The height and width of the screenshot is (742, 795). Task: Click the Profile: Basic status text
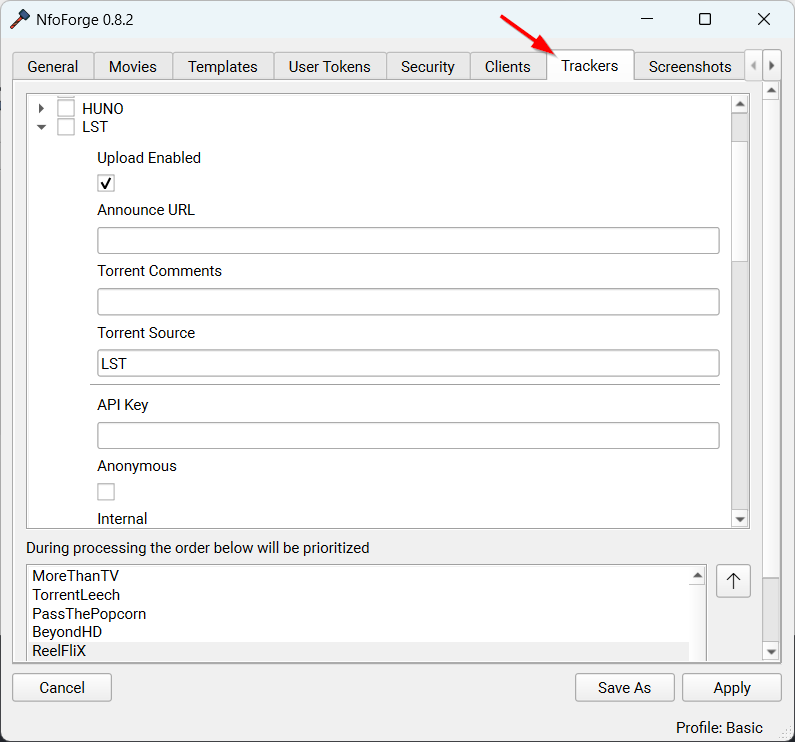point(719,728)
